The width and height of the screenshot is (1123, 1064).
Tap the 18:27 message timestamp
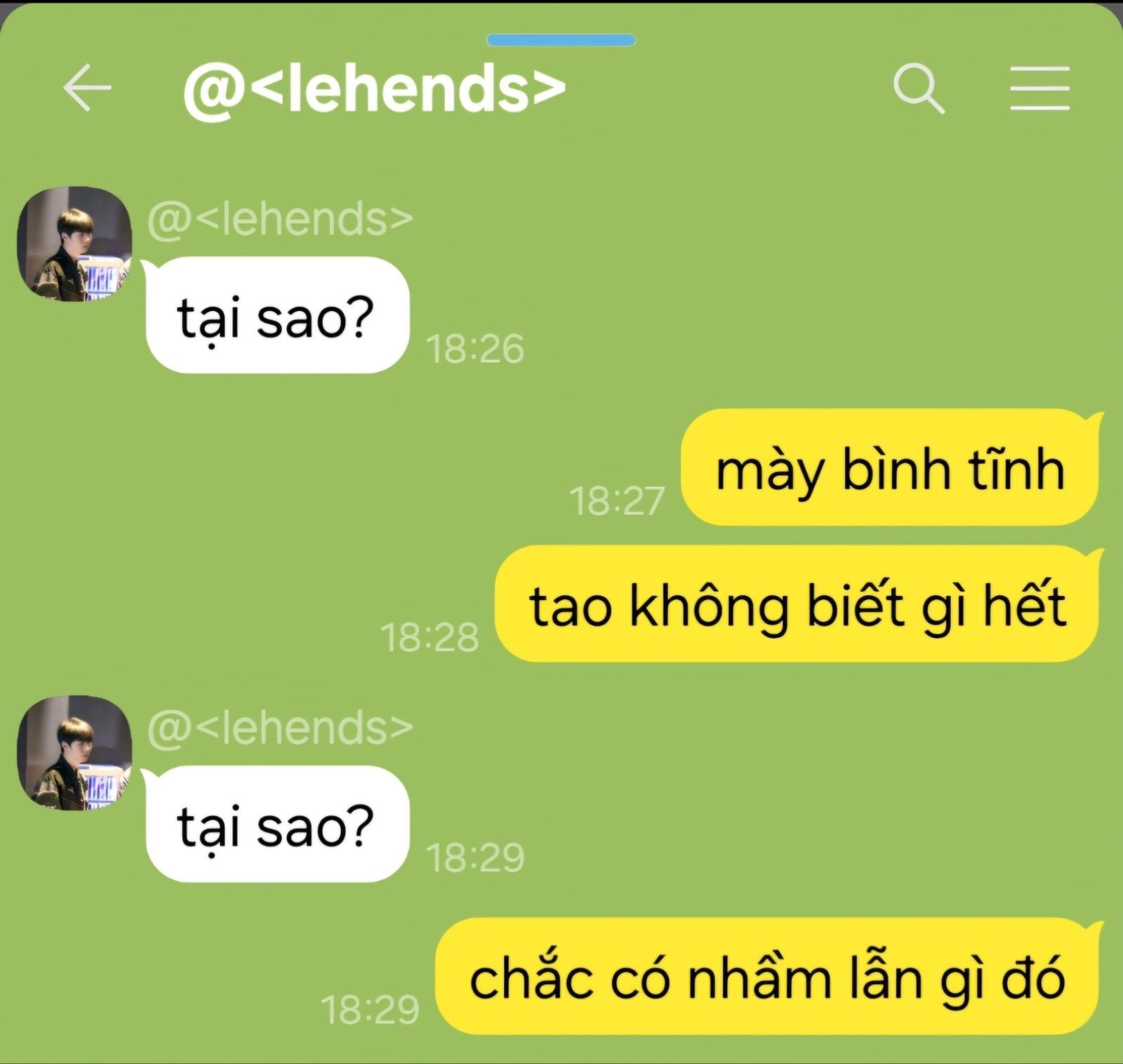[617, 501]
